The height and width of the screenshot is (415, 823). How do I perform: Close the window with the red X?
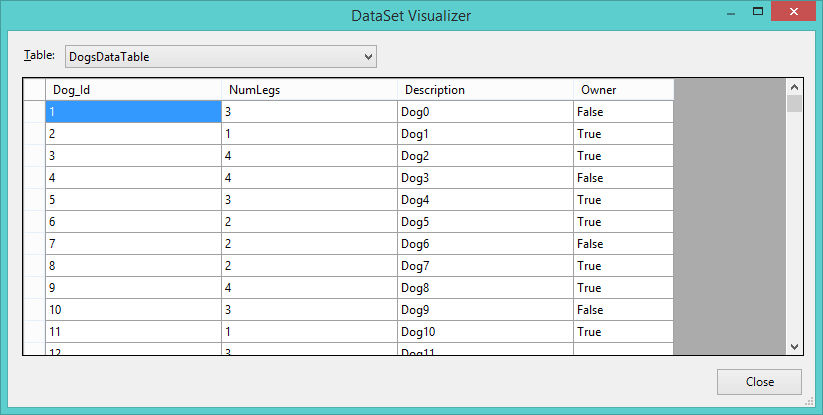coord(793,12)
